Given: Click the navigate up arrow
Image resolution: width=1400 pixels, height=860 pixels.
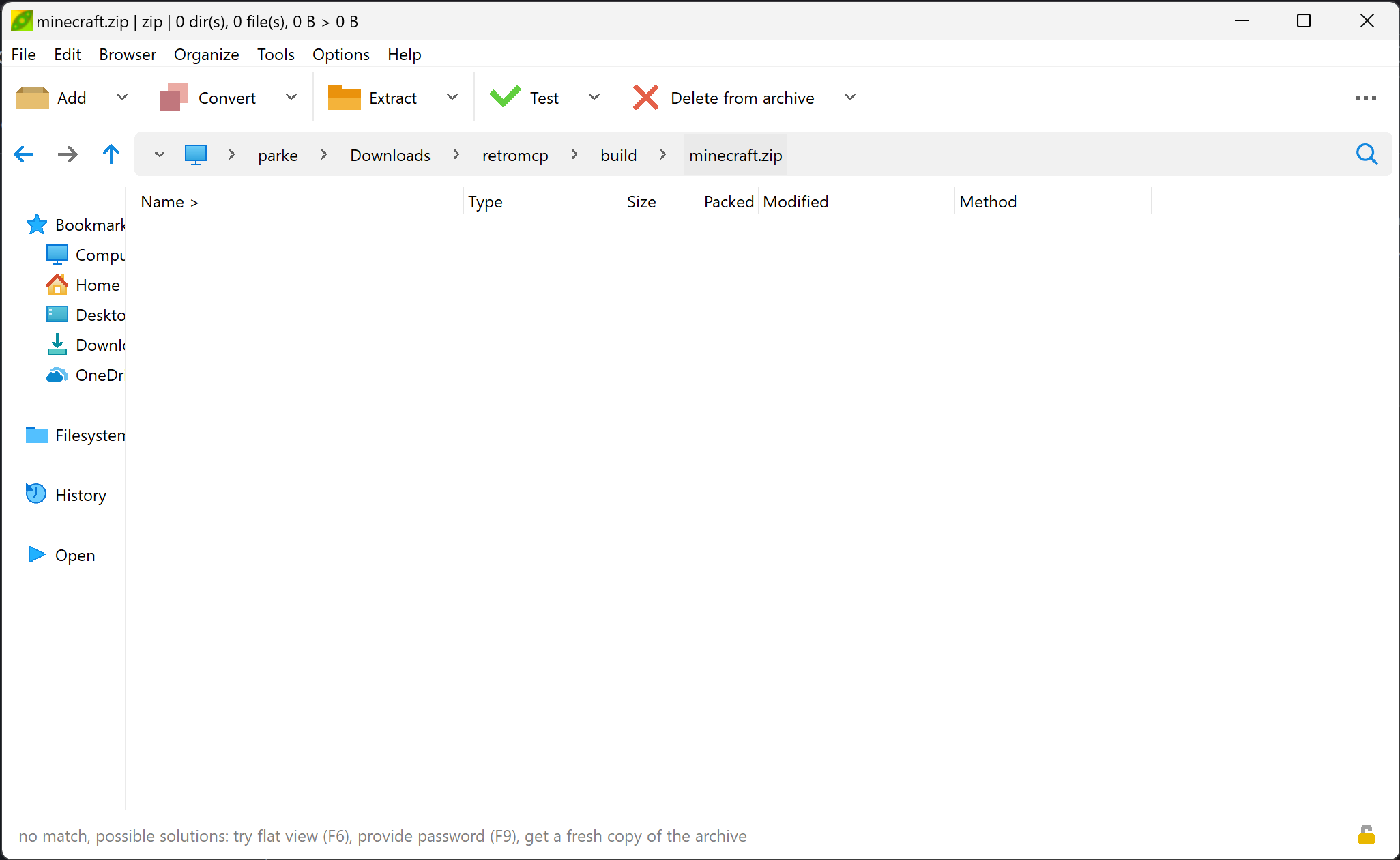Looking at the screenshot, I should click(111, 154).
